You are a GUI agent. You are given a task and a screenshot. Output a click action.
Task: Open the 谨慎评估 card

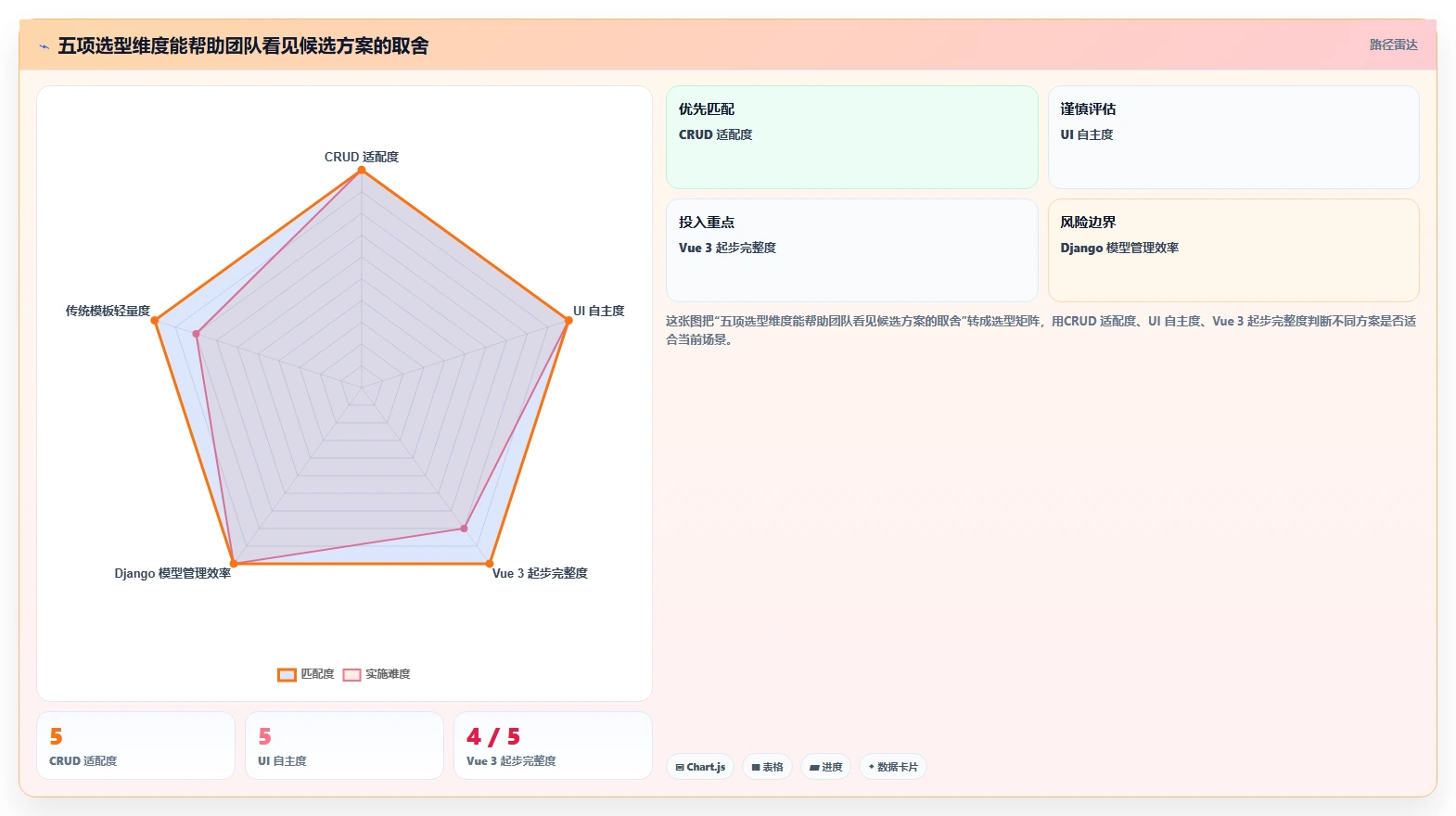coord(1233,137)
